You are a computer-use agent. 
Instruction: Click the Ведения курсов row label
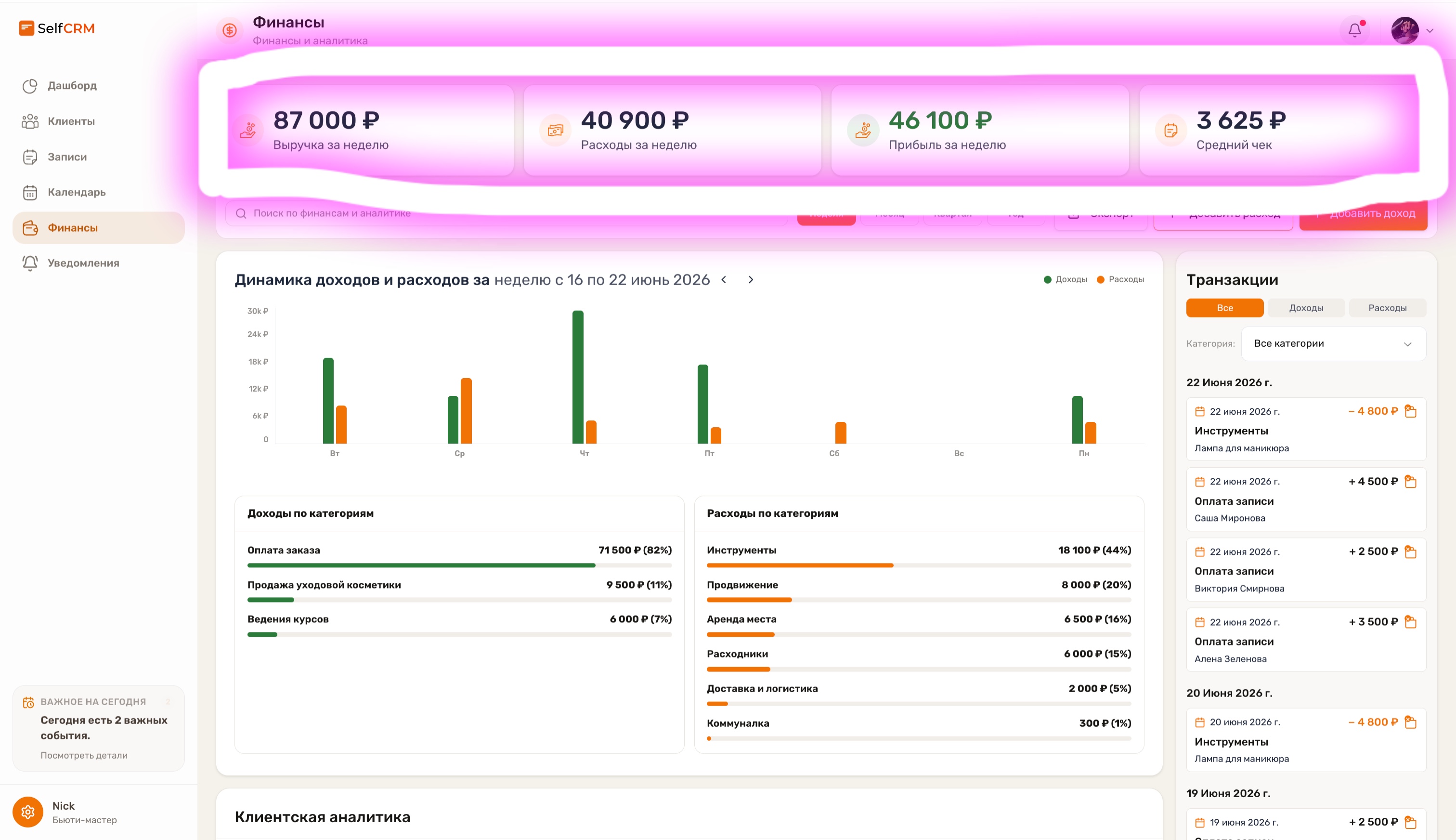[x=288, y=619]
